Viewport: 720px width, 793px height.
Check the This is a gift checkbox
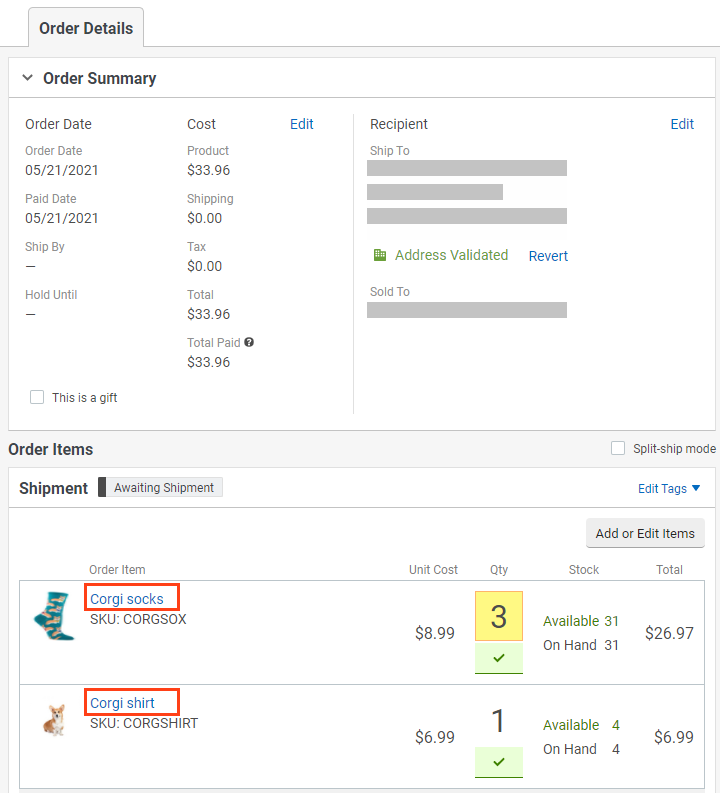pyautogui.click(x=37, y=397)
